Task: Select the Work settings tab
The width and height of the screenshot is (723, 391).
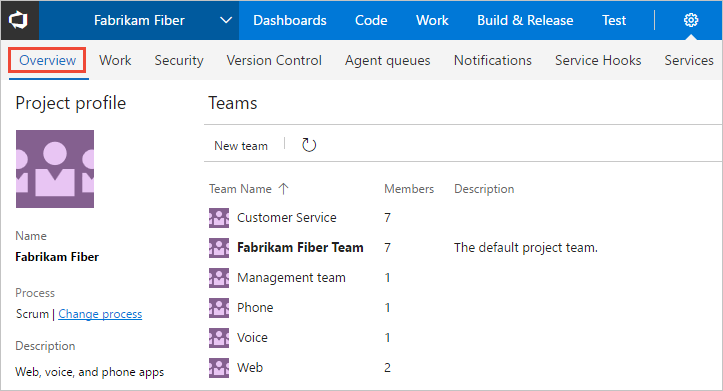Action: click(115, 60)
